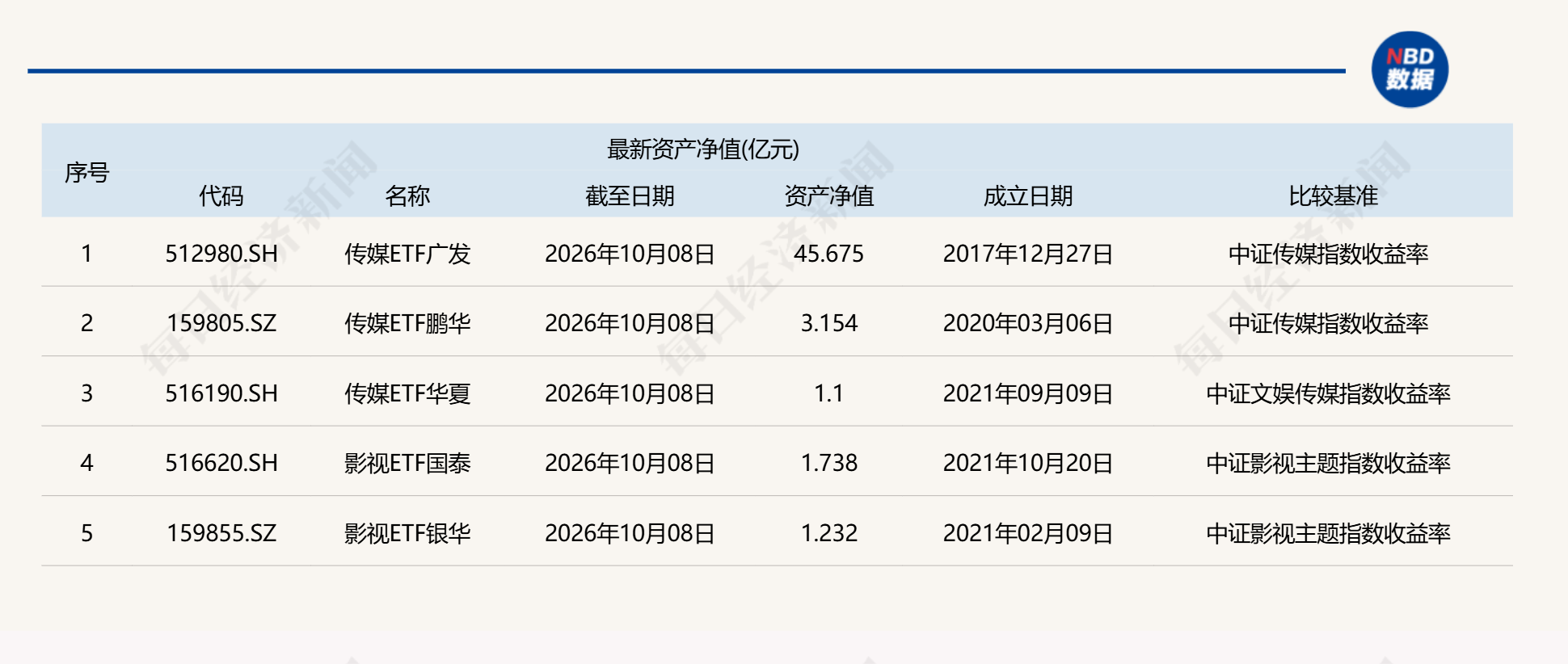This screenshot has width=1568, height=664.
Task: Select fund name 传媒ETF广发
Action: click(x=407, y=254)
